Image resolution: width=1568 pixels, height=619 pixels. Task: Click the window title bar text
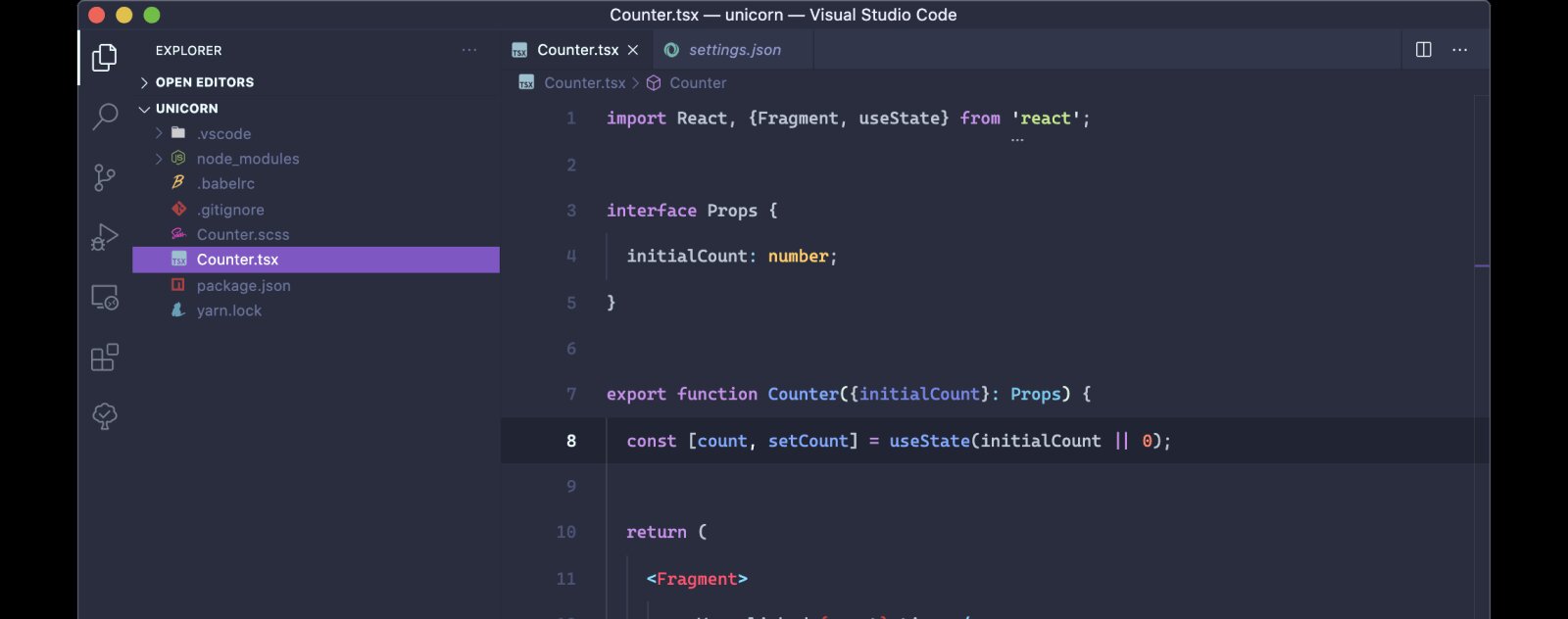(783, 15)
